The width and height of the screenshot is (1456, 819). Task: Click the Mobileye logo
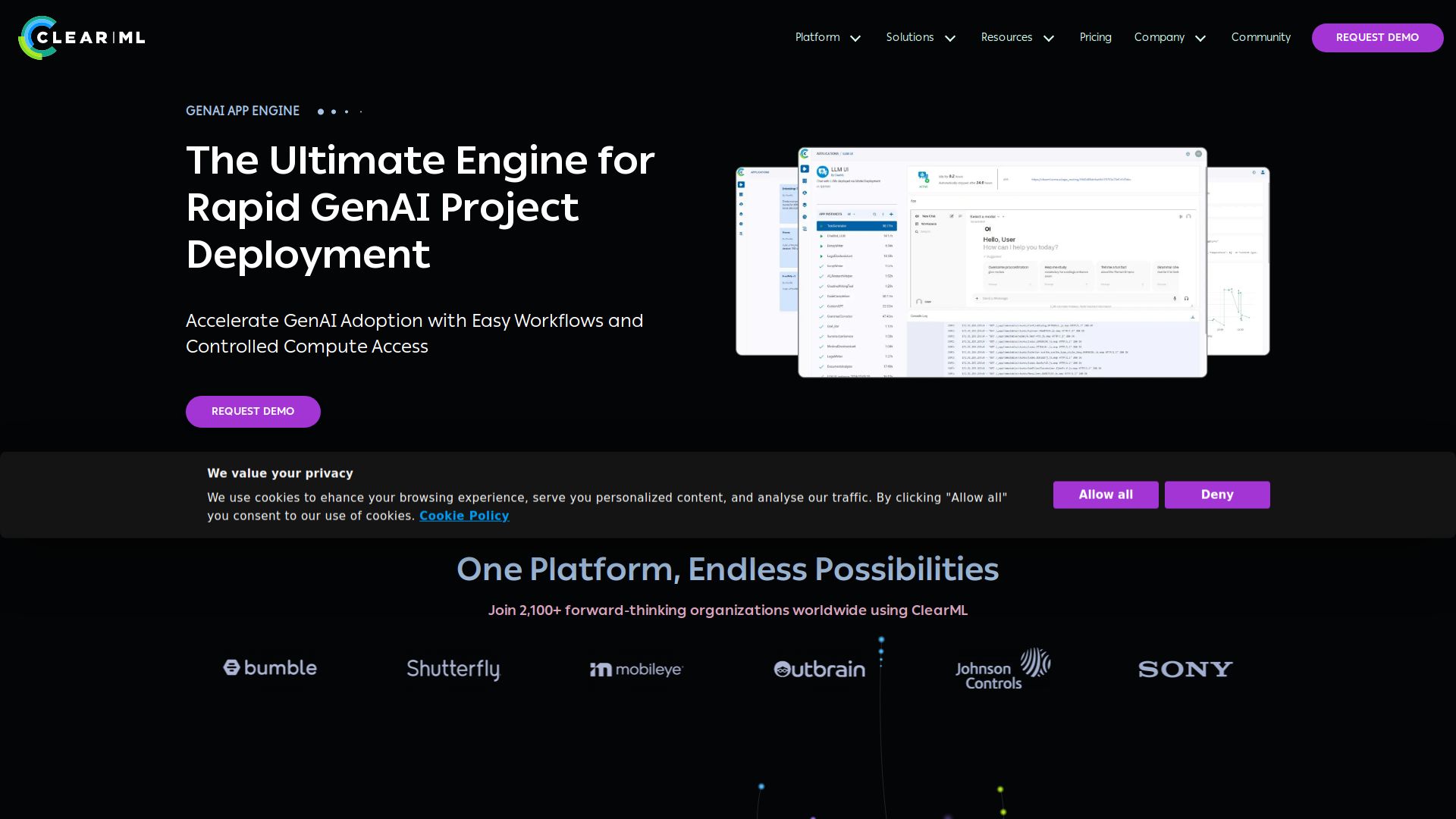[x=636, y=669]
